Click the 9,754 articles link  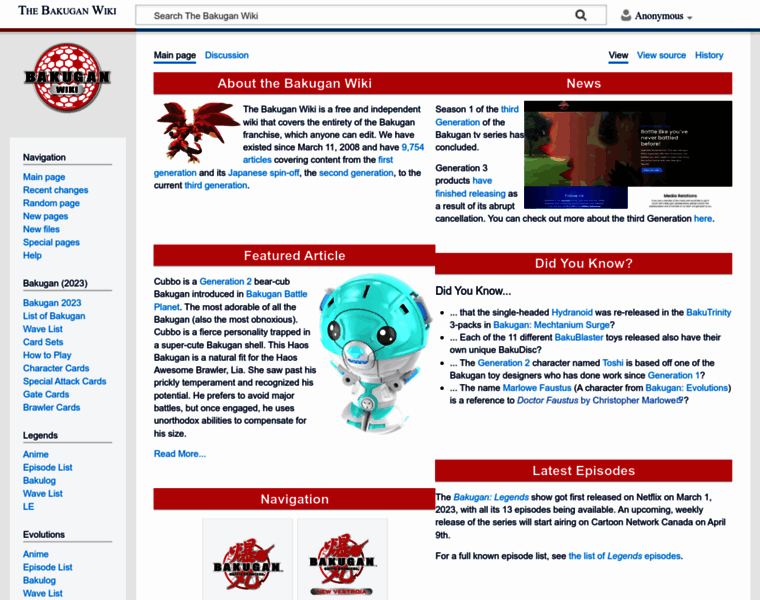(x=412, y=147)
